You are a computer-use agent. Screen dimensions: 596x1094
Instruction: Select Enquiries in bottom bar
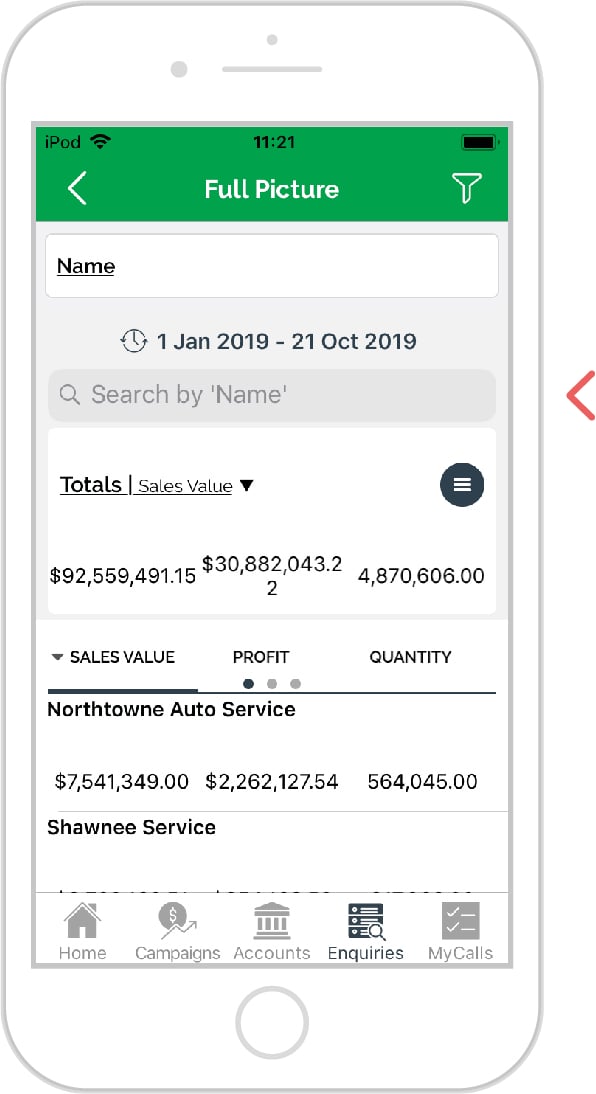coord(366,932)
